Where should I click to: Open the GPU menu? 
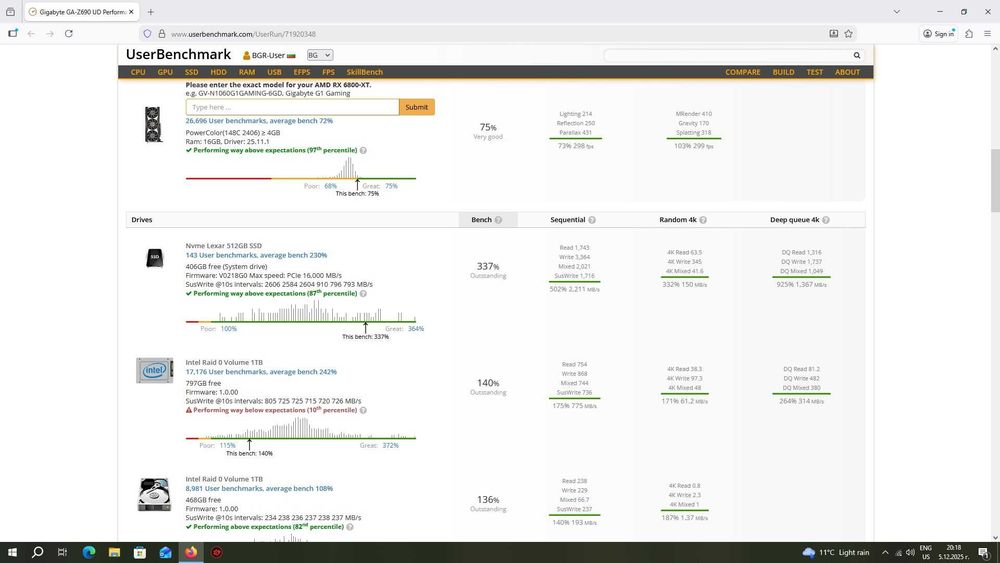[165, 72]
